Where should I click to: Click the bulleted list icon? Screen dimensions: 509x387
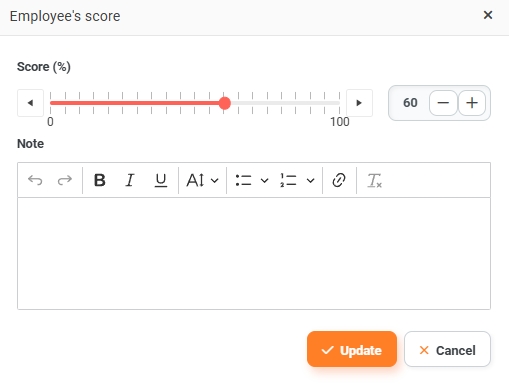243,180
